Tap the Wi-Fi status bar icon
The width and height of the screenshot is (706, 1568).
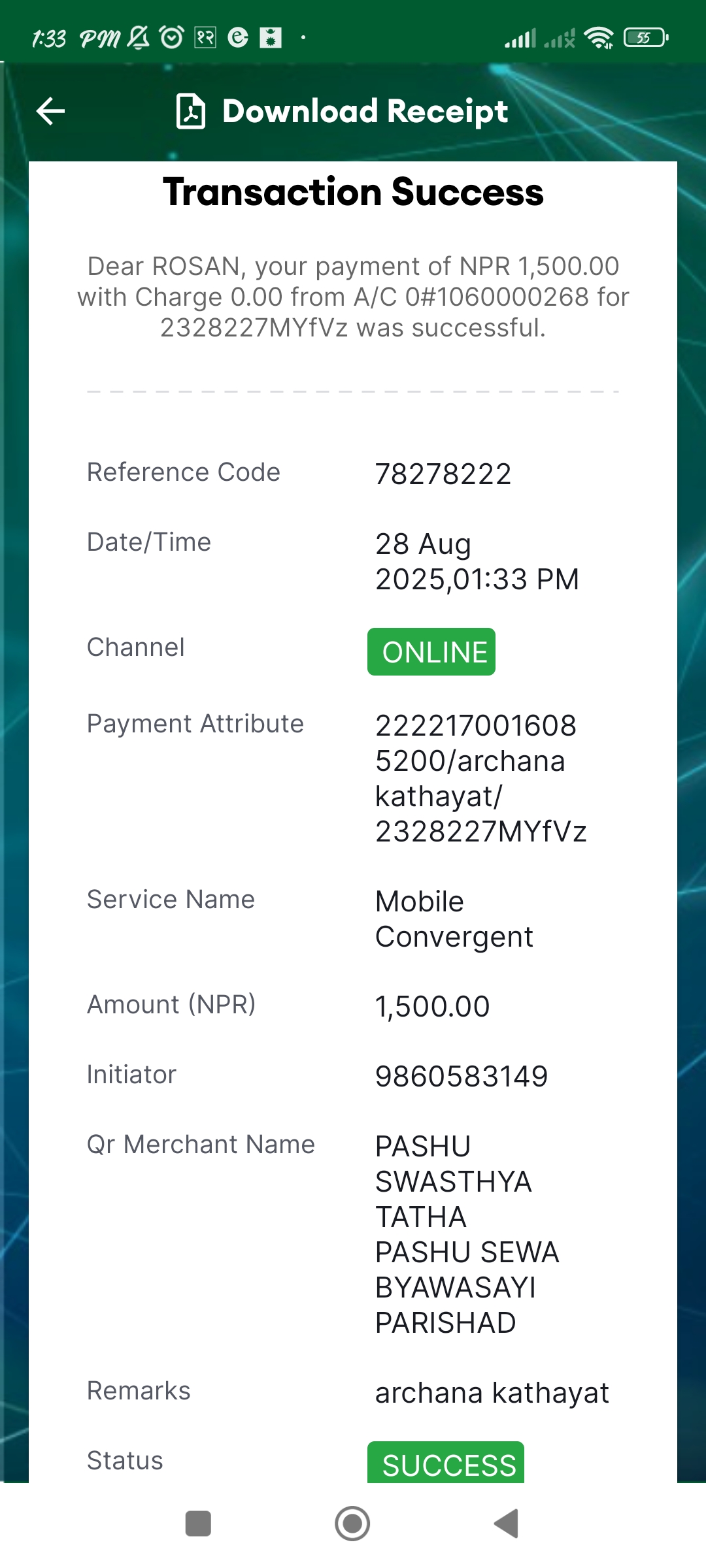pyautogui.click(x=599, y=38)
